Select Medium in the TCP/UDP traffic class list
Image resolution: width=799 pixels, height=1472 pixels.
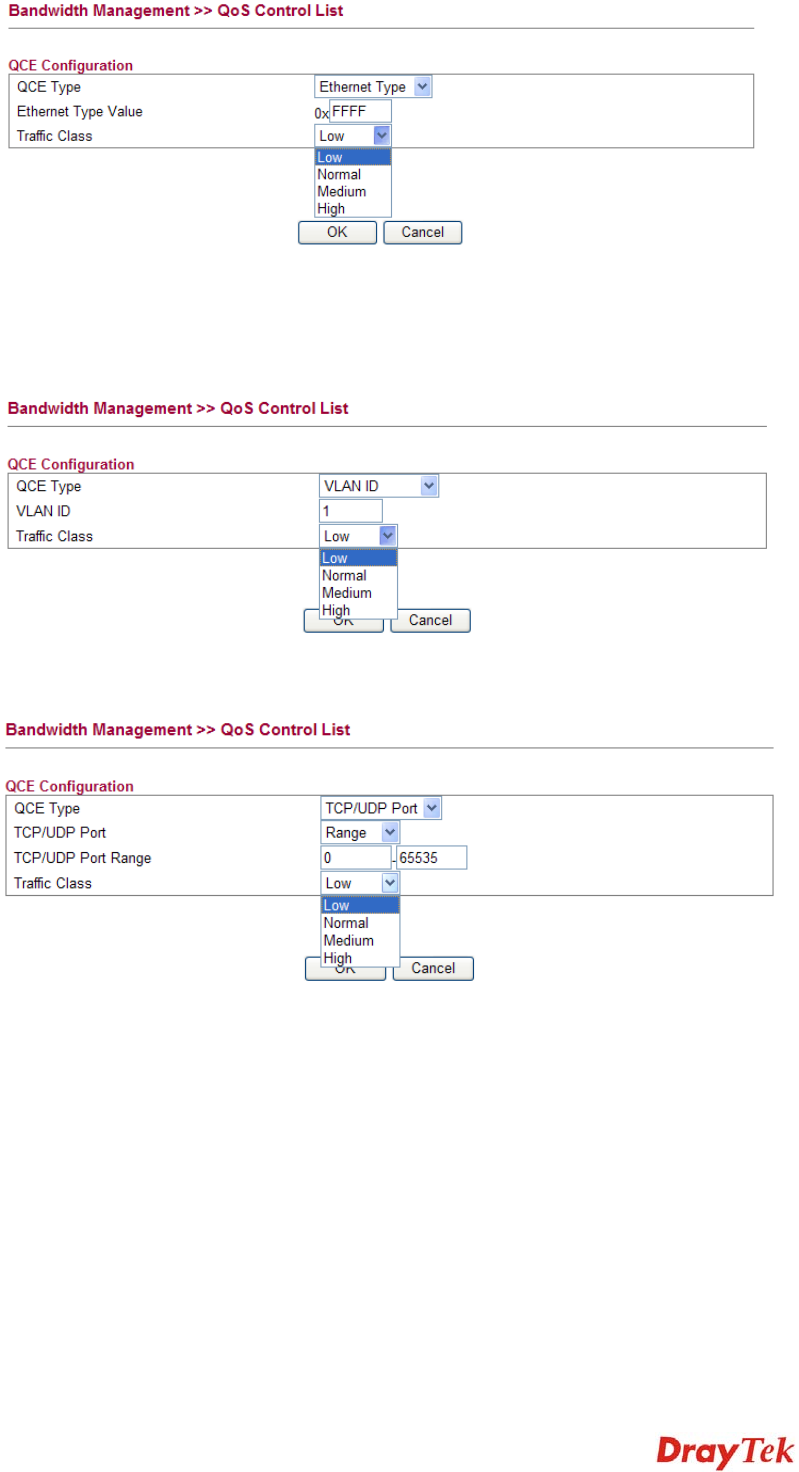[x=348, y=940]
